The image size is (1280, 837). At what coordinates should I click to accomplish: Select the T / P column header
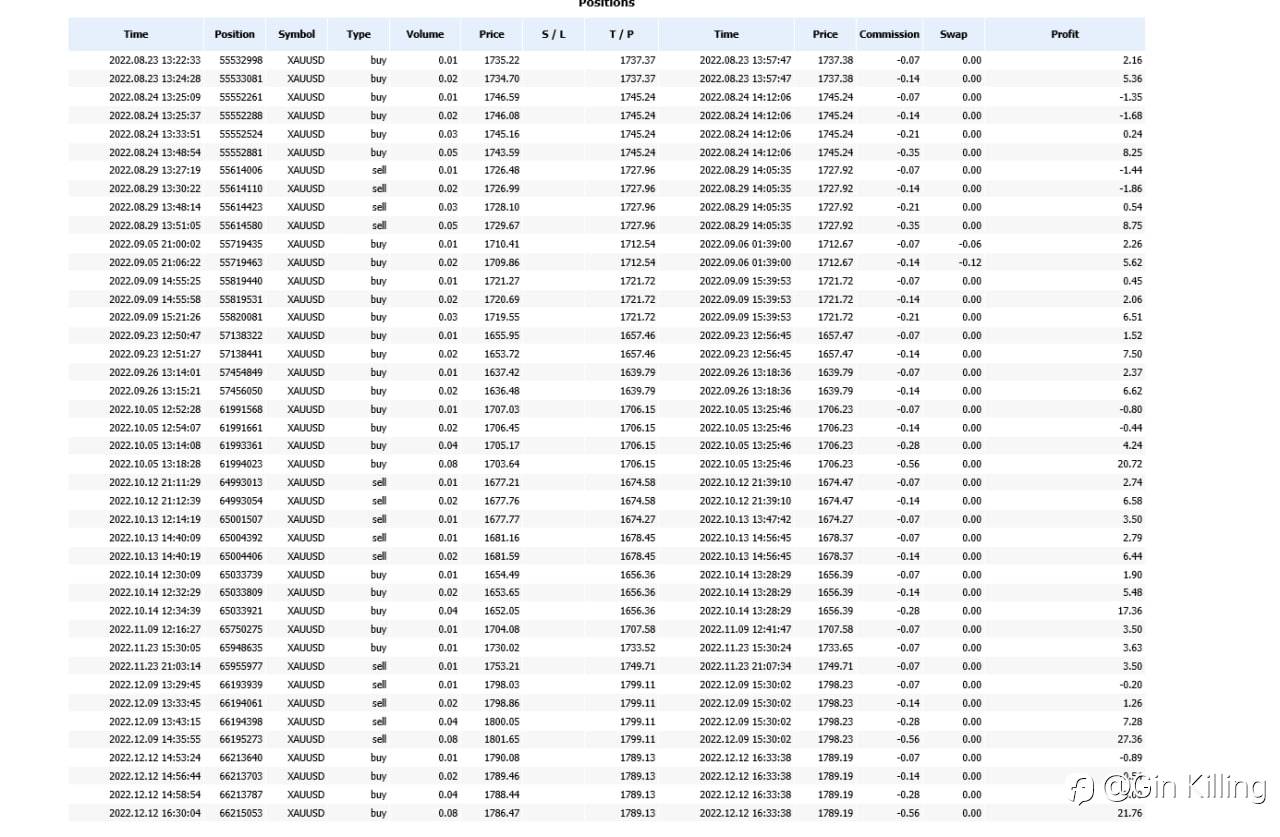click(x=622, y=34)
